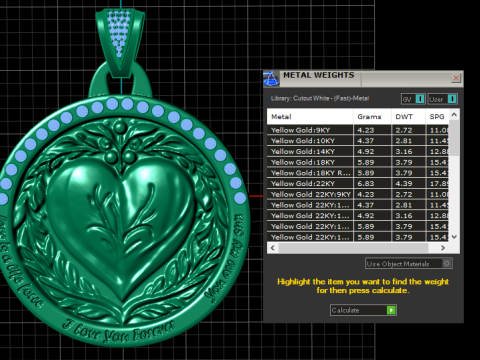Toggle Use Object Materials option
Image resolution: width=480 pixels, height=360 pixels.
pyautogui.click(x=409, y=264)
